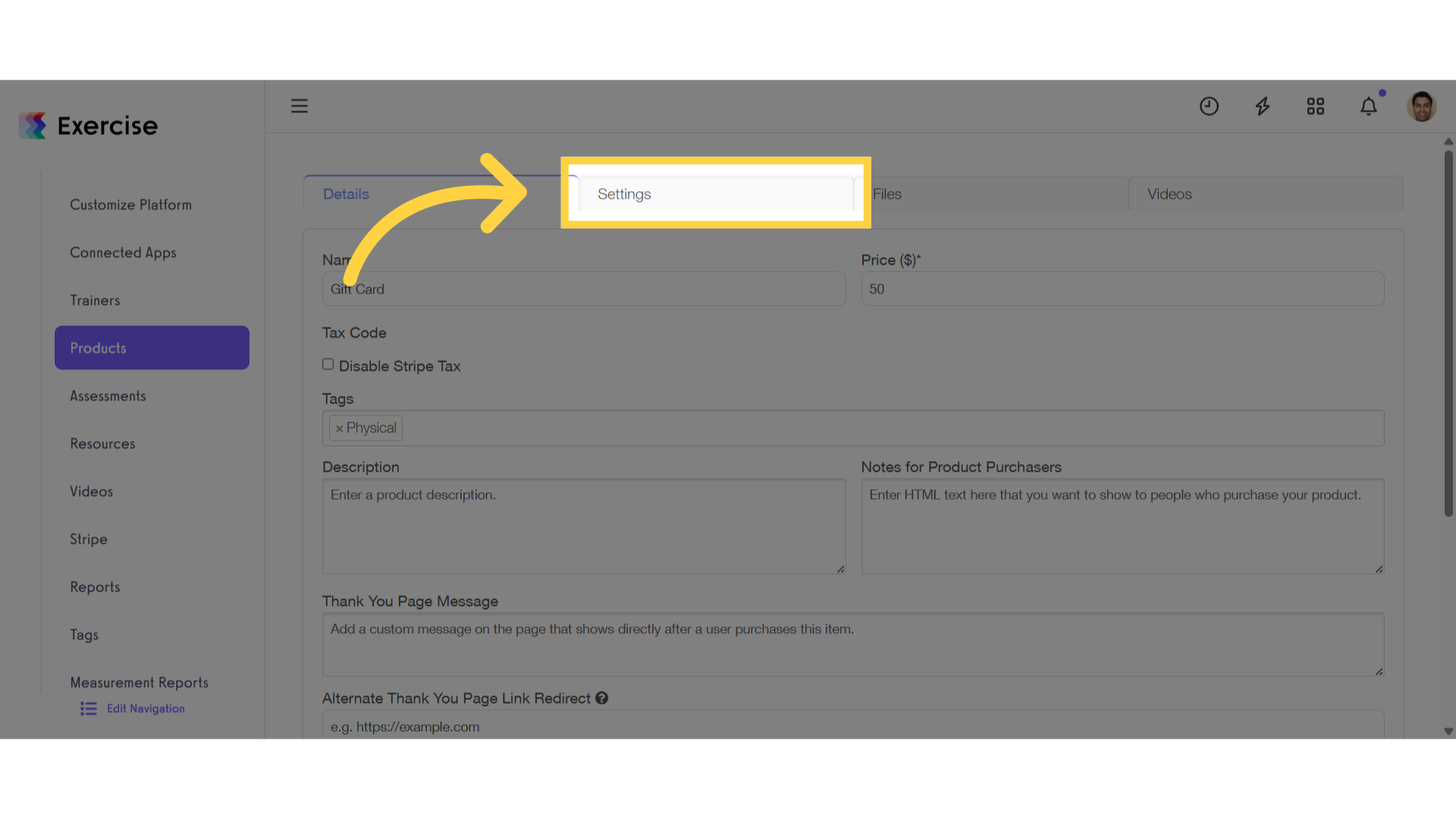
Task: Click the lightning bolt quick actions icon
Action: pyautogui.click(x=1263, y=106)
